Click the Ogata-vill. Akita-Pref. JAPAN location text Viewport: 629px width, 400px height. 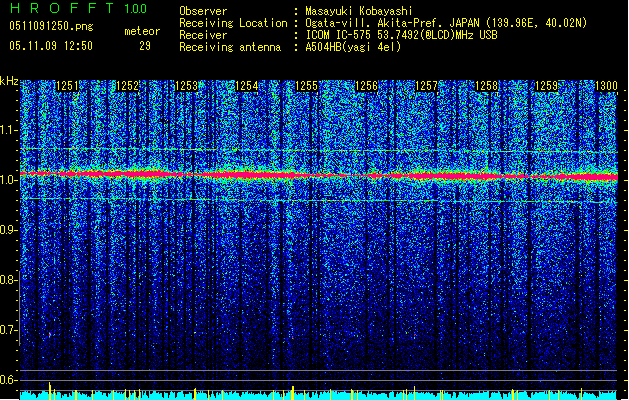pos(446,23)
